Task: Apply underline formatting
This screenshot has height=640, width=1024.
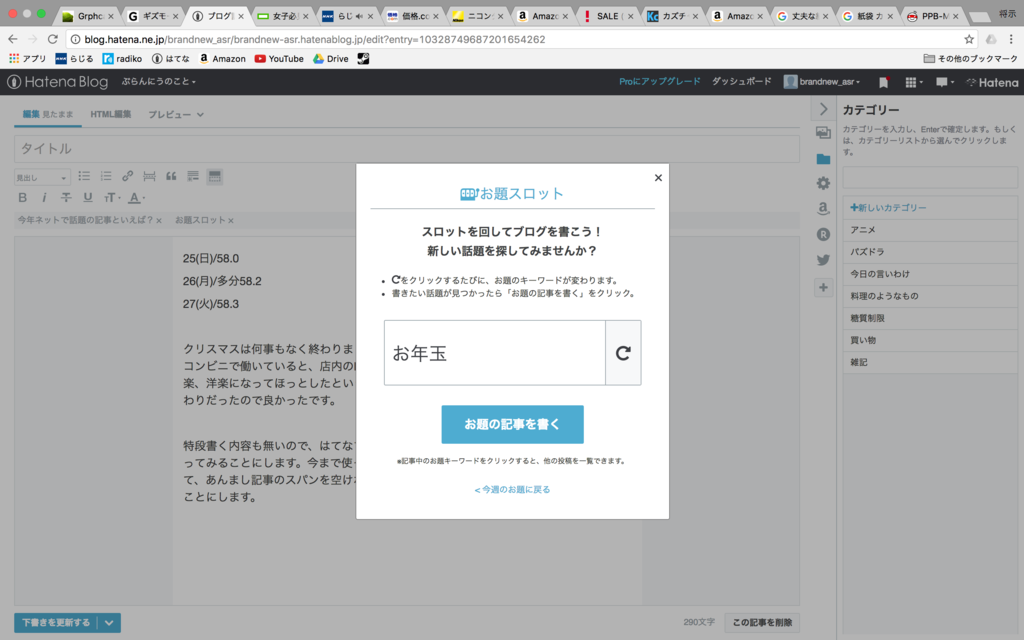Action: [88, 197]
